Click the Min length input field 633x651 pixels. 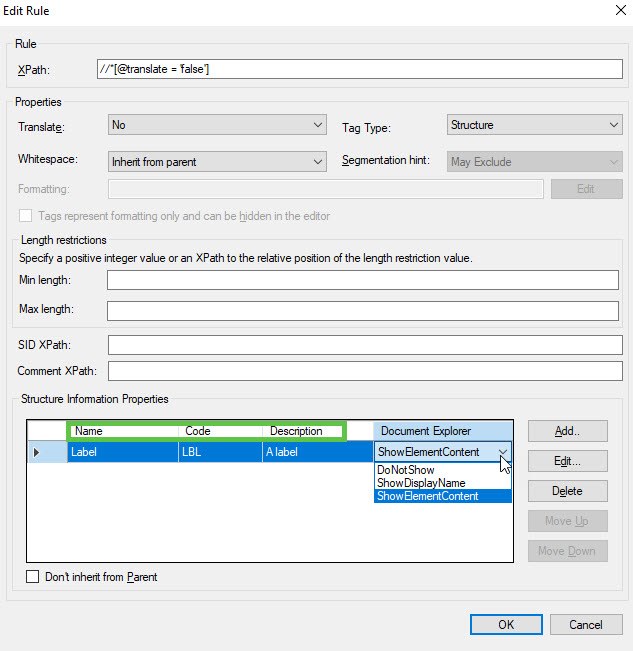pos(362,280)
